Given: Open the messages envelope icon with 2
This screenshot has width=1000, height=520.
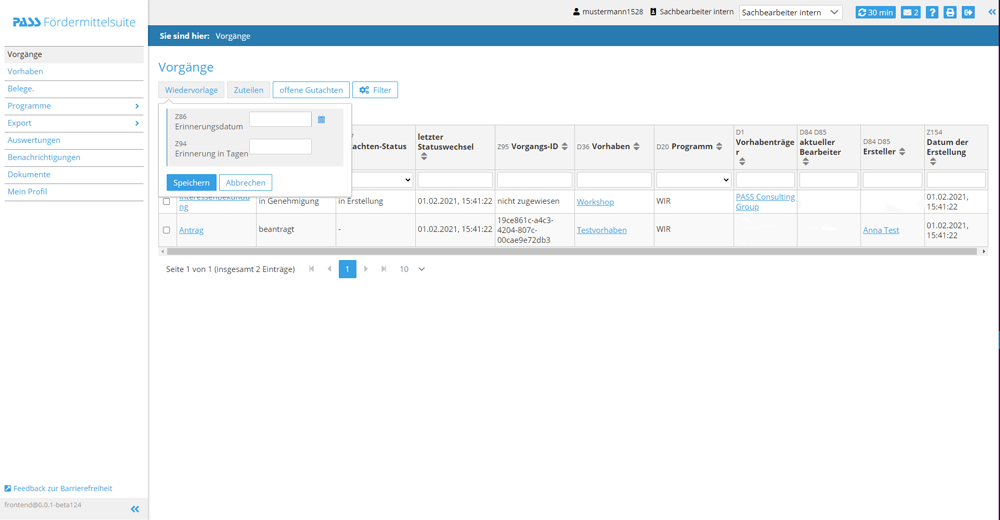Looking at the screenshot, I should (x=910, y=12).
